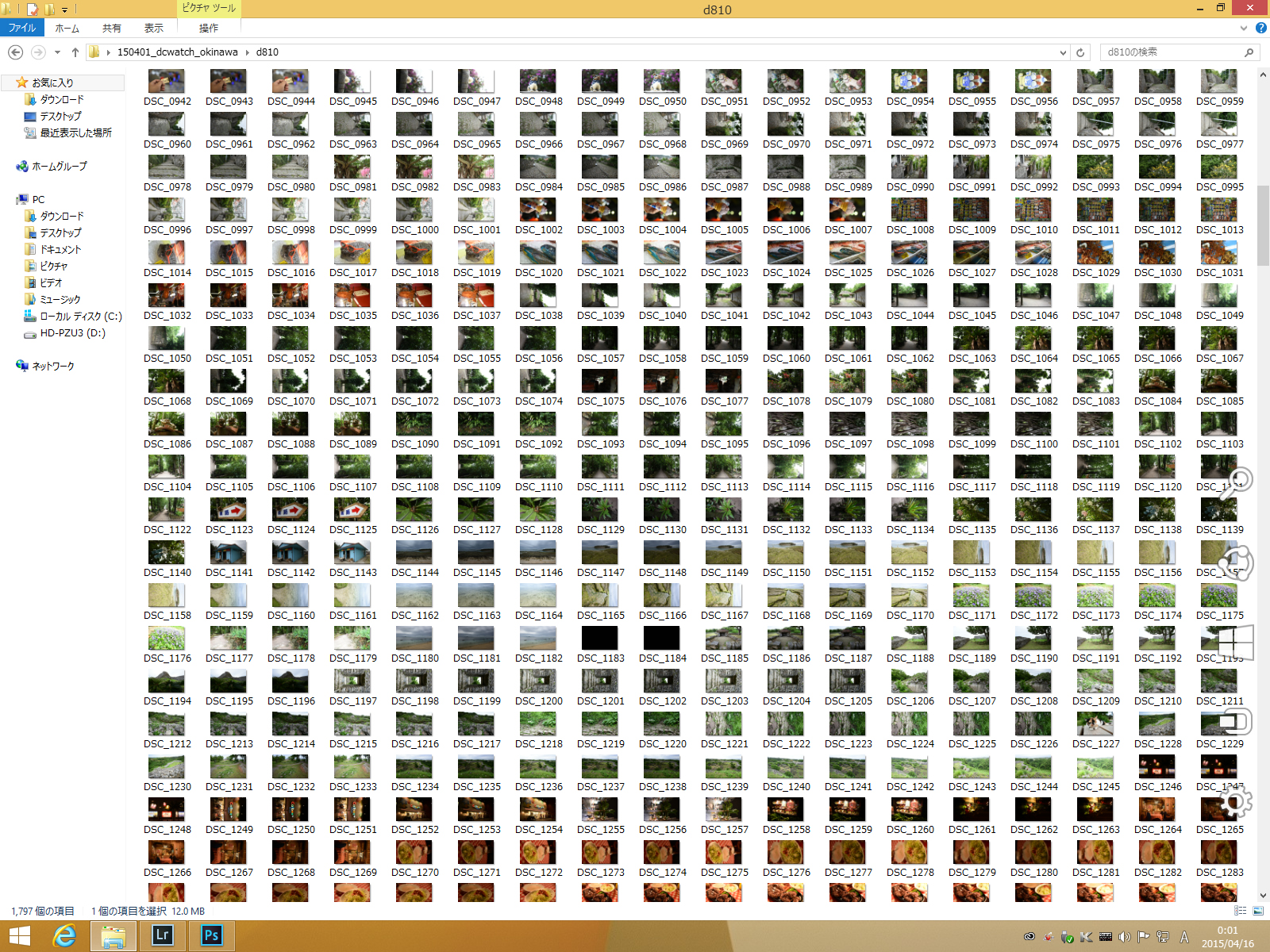Open the Search charm magnifier
This screenshot has width=1270, height=952.
(x=1236, y=482)
